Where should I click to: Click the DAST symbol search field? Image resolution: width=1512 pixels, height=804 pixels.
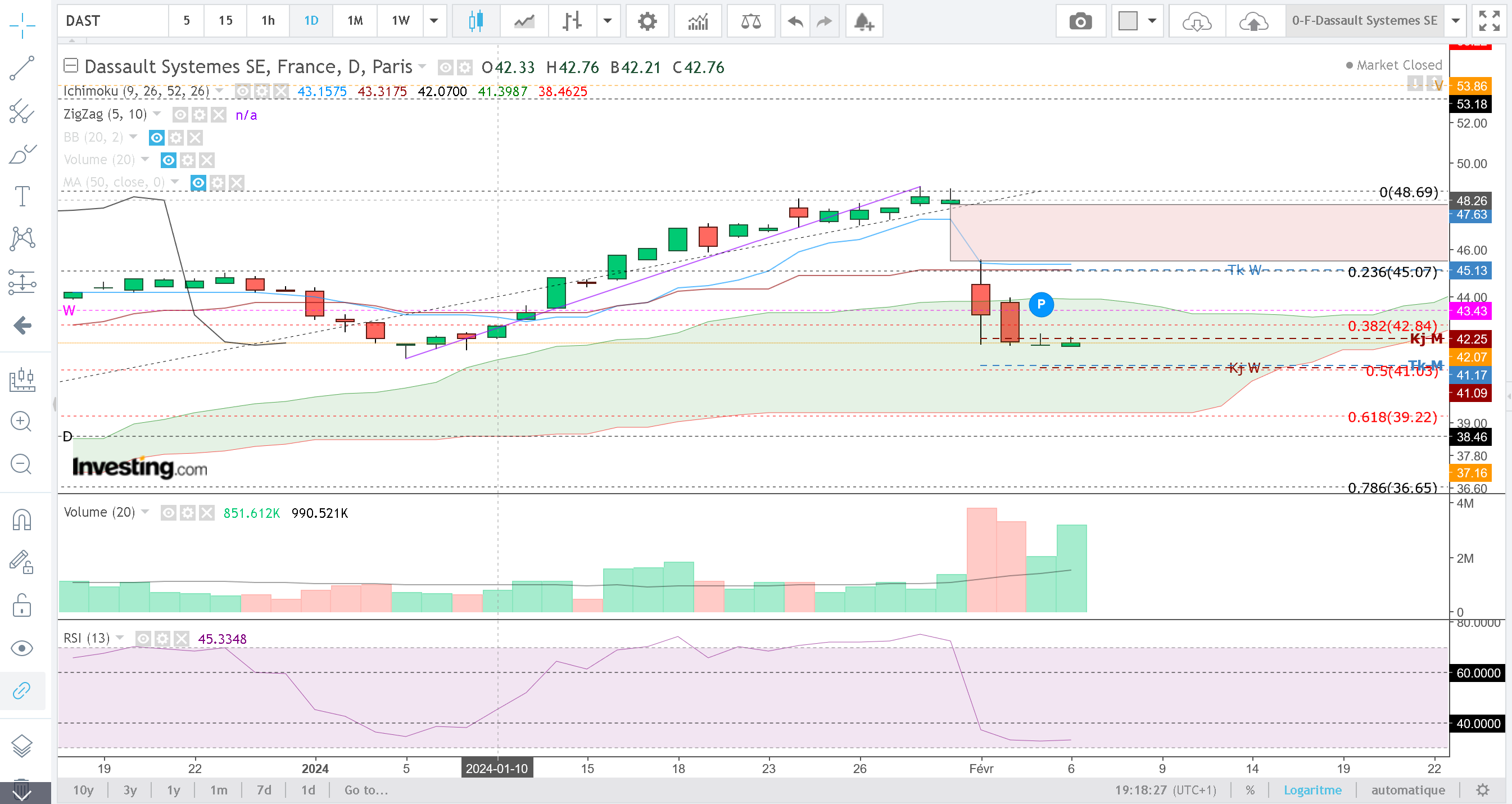point(112,21)
